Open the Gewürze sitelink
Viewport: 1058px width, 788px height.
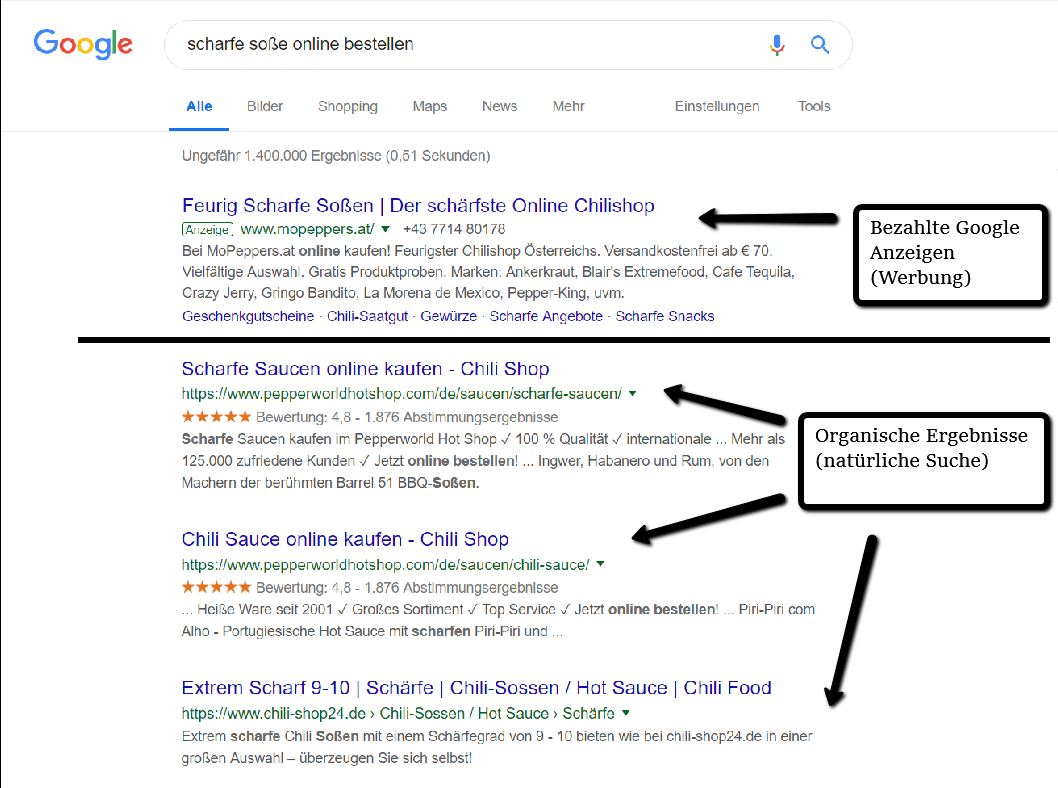[x=448, y=316]
